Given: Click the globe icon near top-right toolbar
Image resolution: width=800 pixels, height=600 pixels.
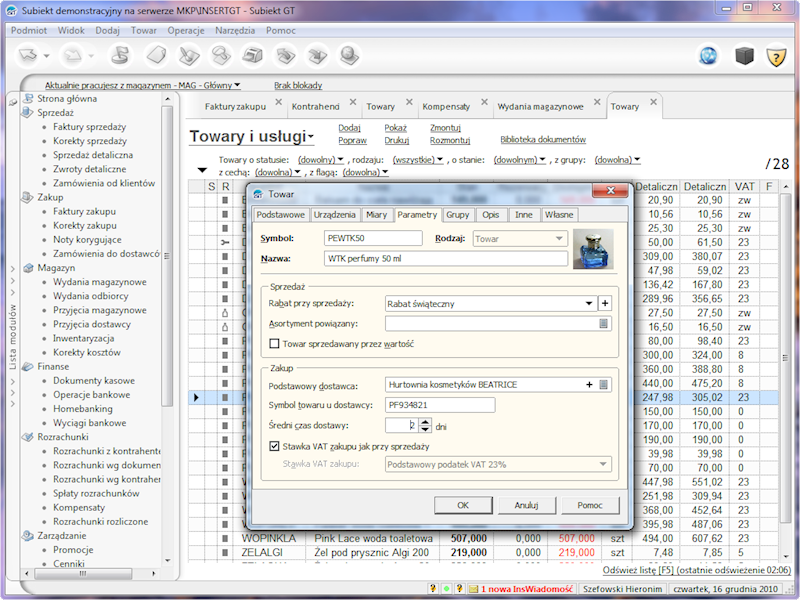Looking at the screenshot, I should click(x=707, y=55).
